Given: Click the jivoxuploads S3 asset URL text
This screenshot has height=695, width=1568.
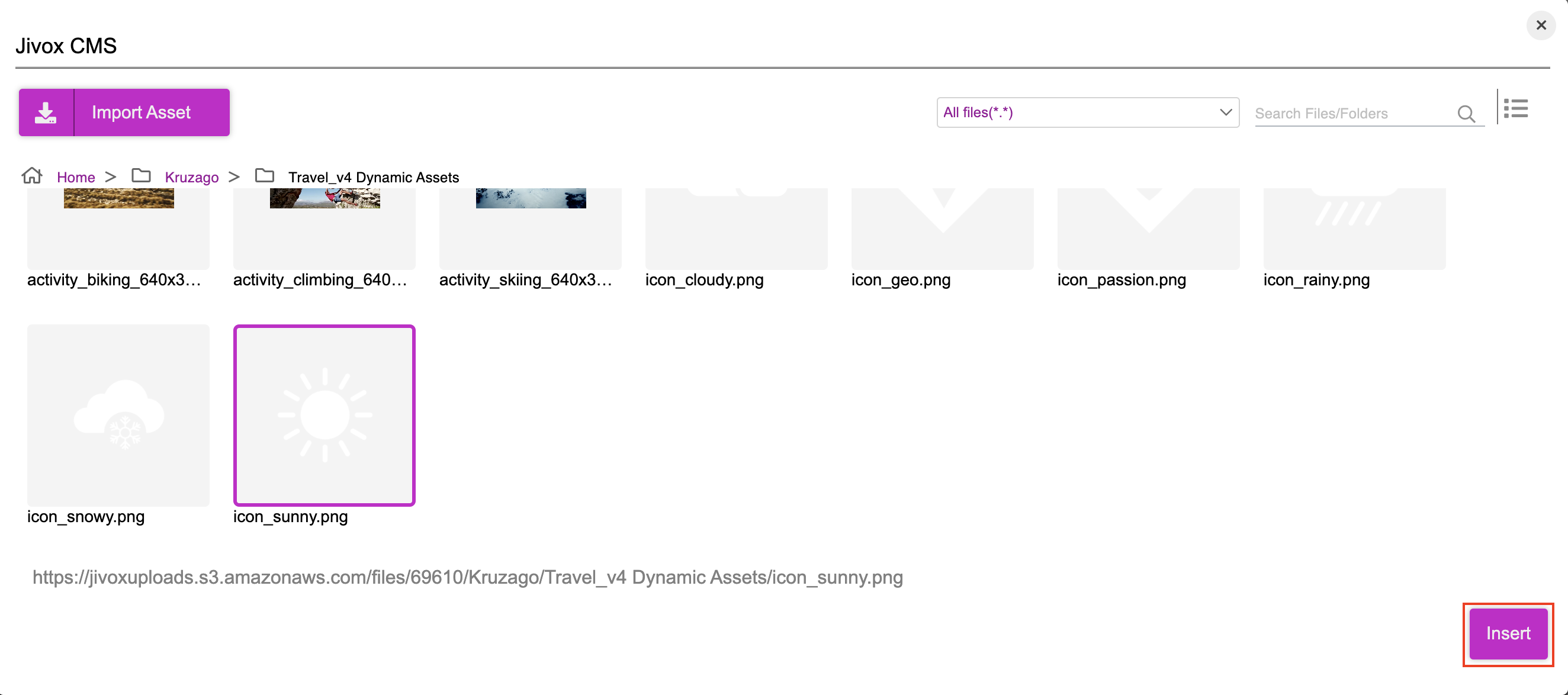Looking at the screenshot, I should pyautogui.click(x=467, y=577).
